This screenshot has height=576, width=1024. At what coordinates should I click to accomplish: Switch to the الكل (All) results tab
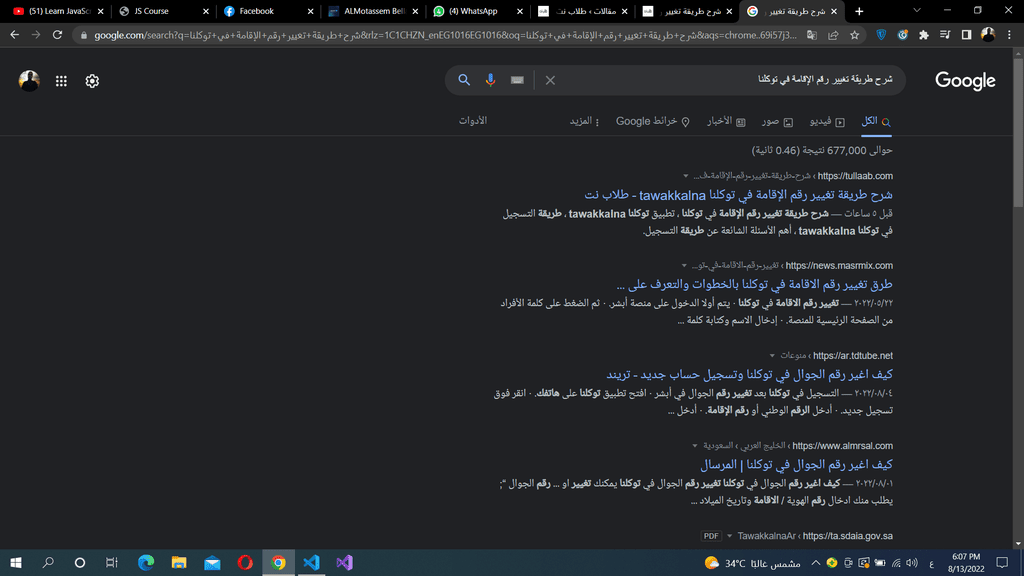click(876, 121)
